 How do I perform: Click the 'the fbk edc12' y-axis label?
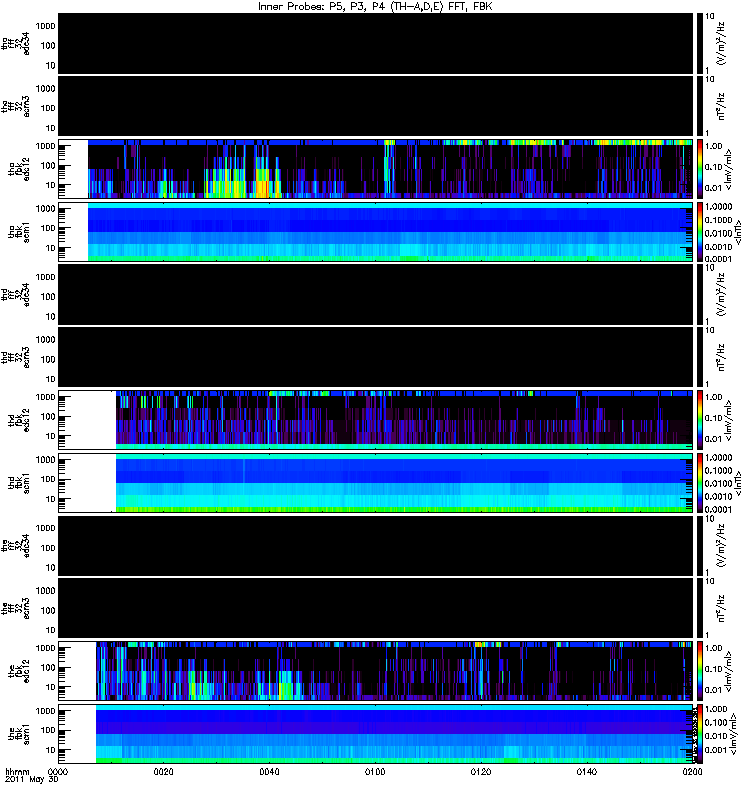click(x=19, y=671)
